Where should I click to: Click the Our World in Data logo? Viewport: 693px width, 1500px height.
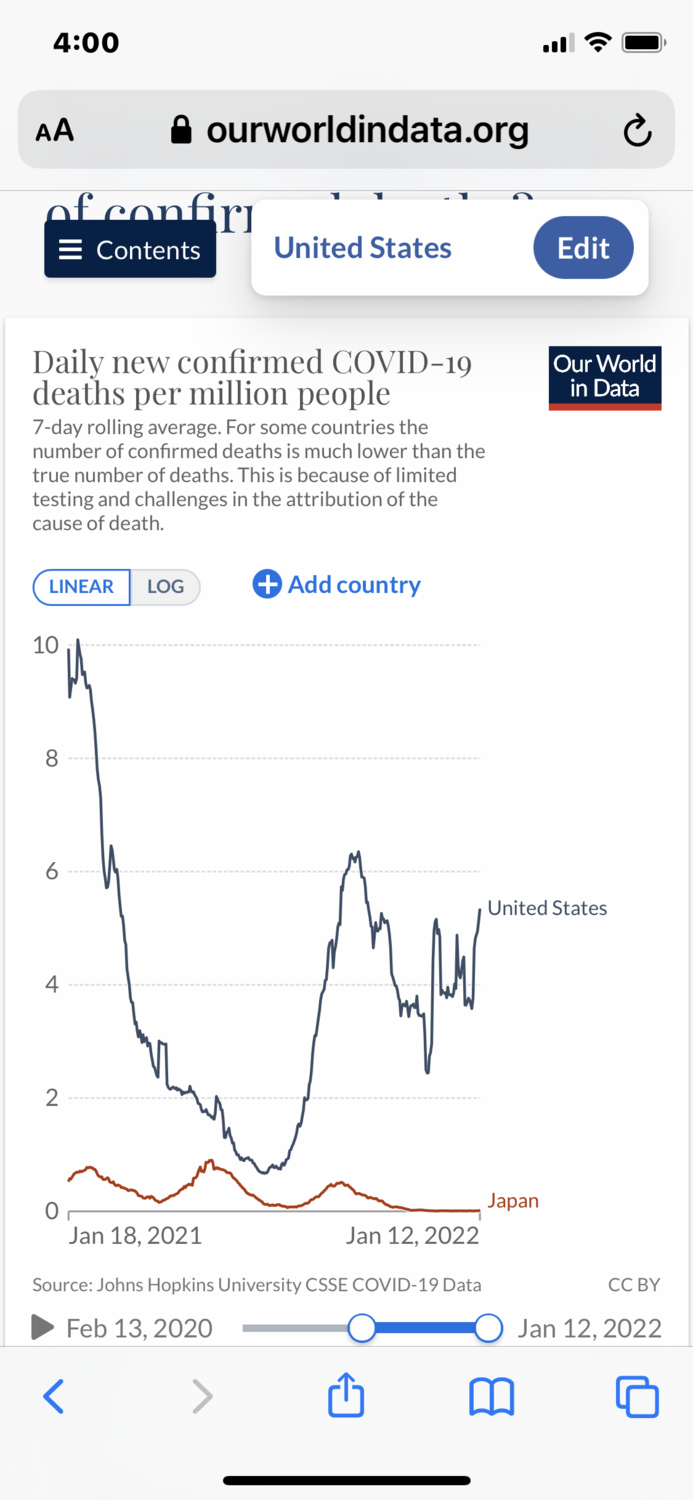click(605, 378)
